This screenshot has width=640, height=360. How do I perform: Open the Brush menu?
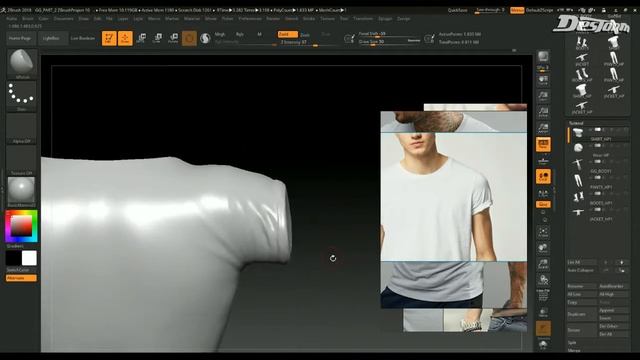coord(28,19)
